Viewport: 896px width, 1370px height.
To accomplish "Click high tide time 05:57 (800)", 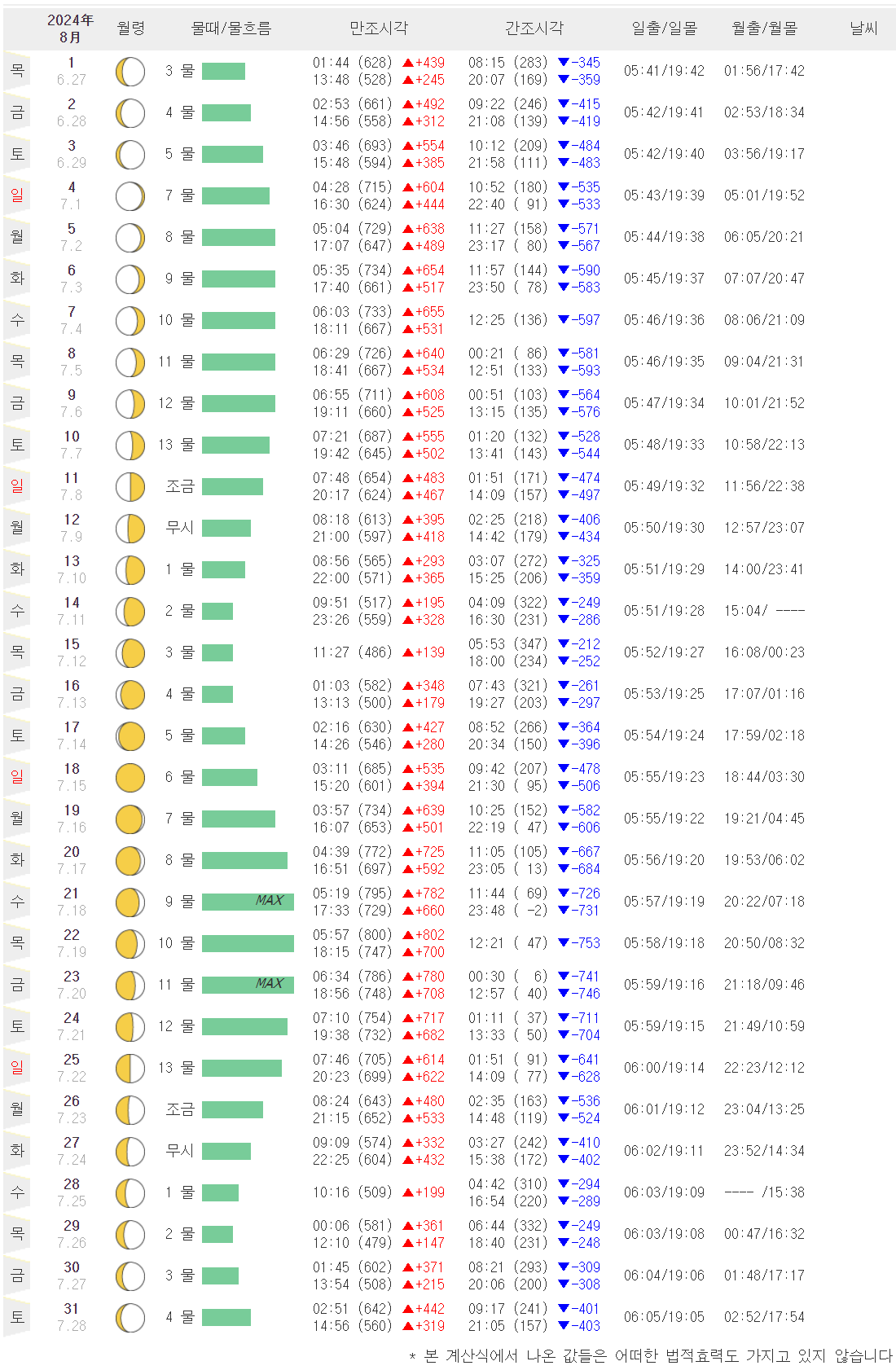I will (x=352, y=935).
